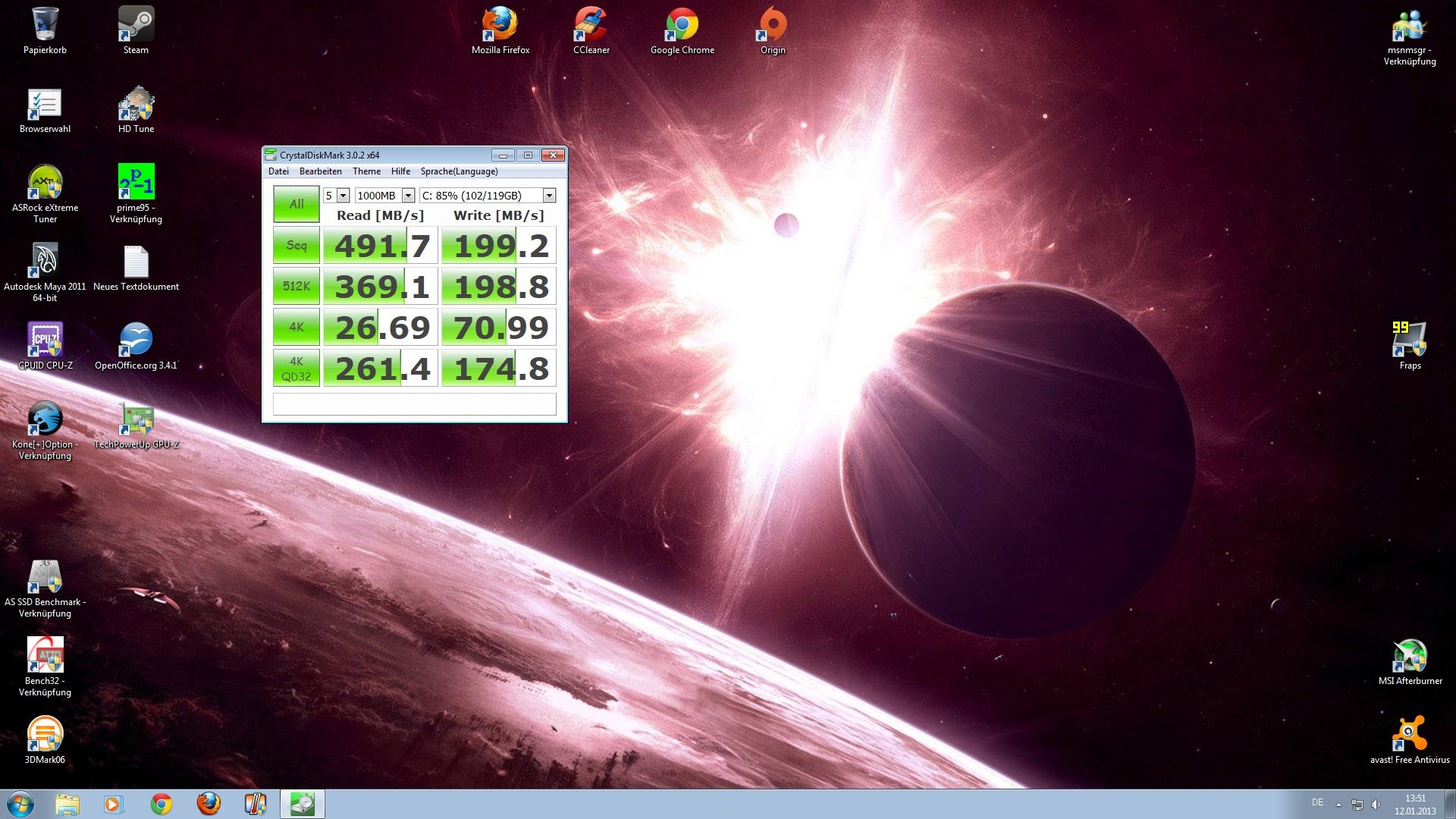Screen dimensions: 1456x819
Task: Open Windows Explorer from the taskbar
Action: [x=67, y=804]
